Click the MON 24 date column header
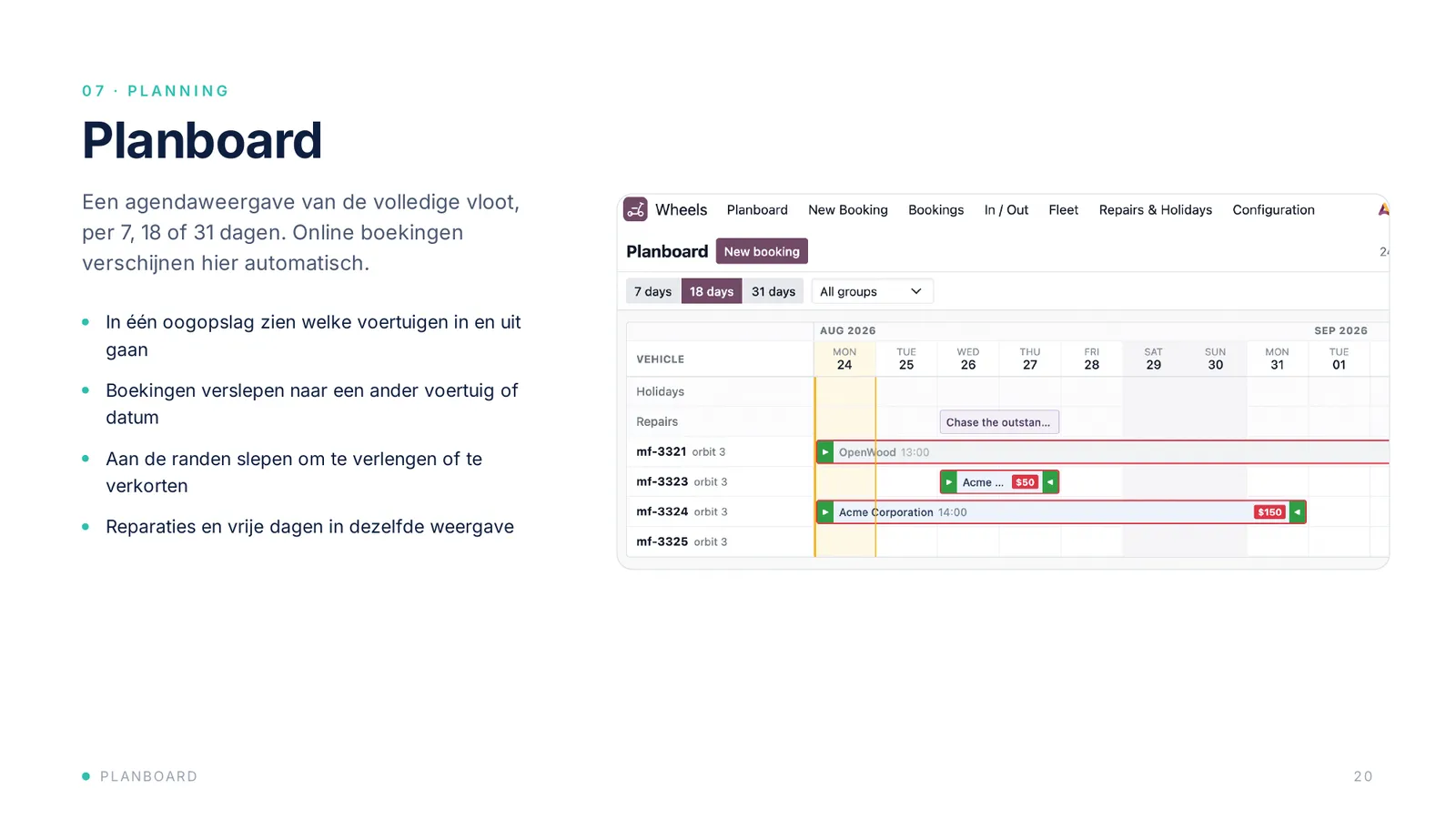Viewport: 1456px width, 819px height. pos(844,359)
